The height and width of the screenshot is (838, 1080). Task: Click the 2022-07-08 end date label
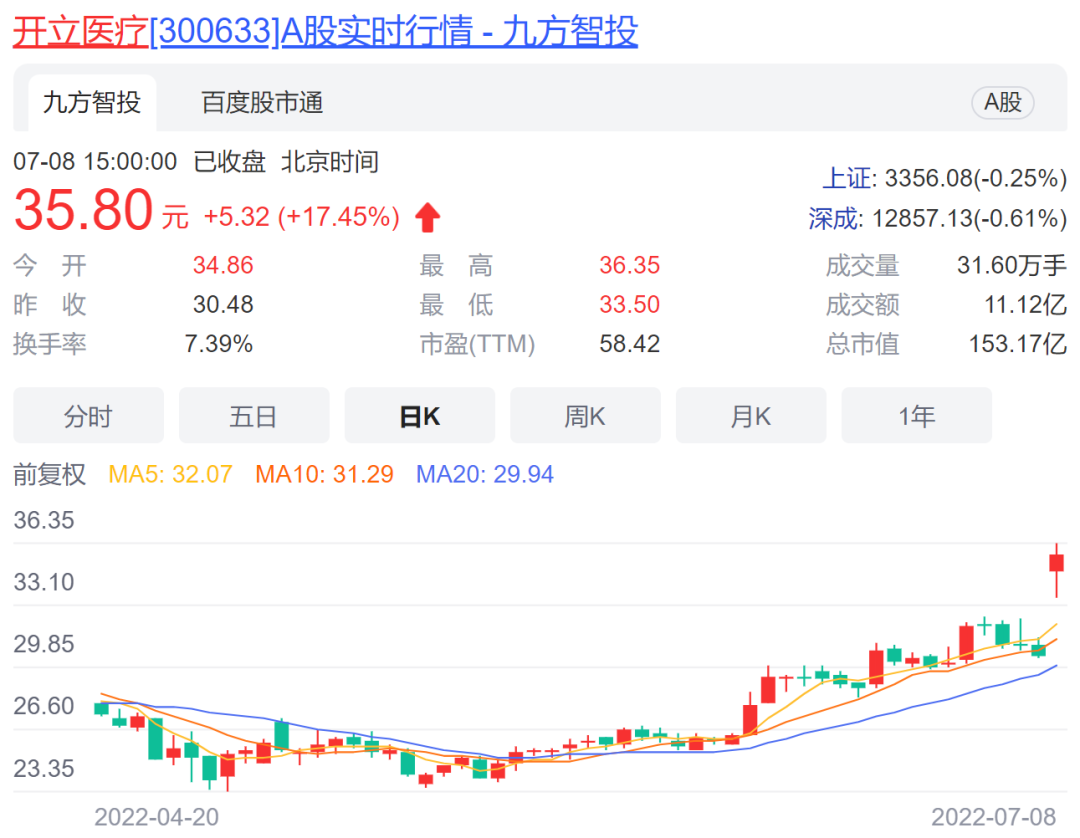(993, 817)
